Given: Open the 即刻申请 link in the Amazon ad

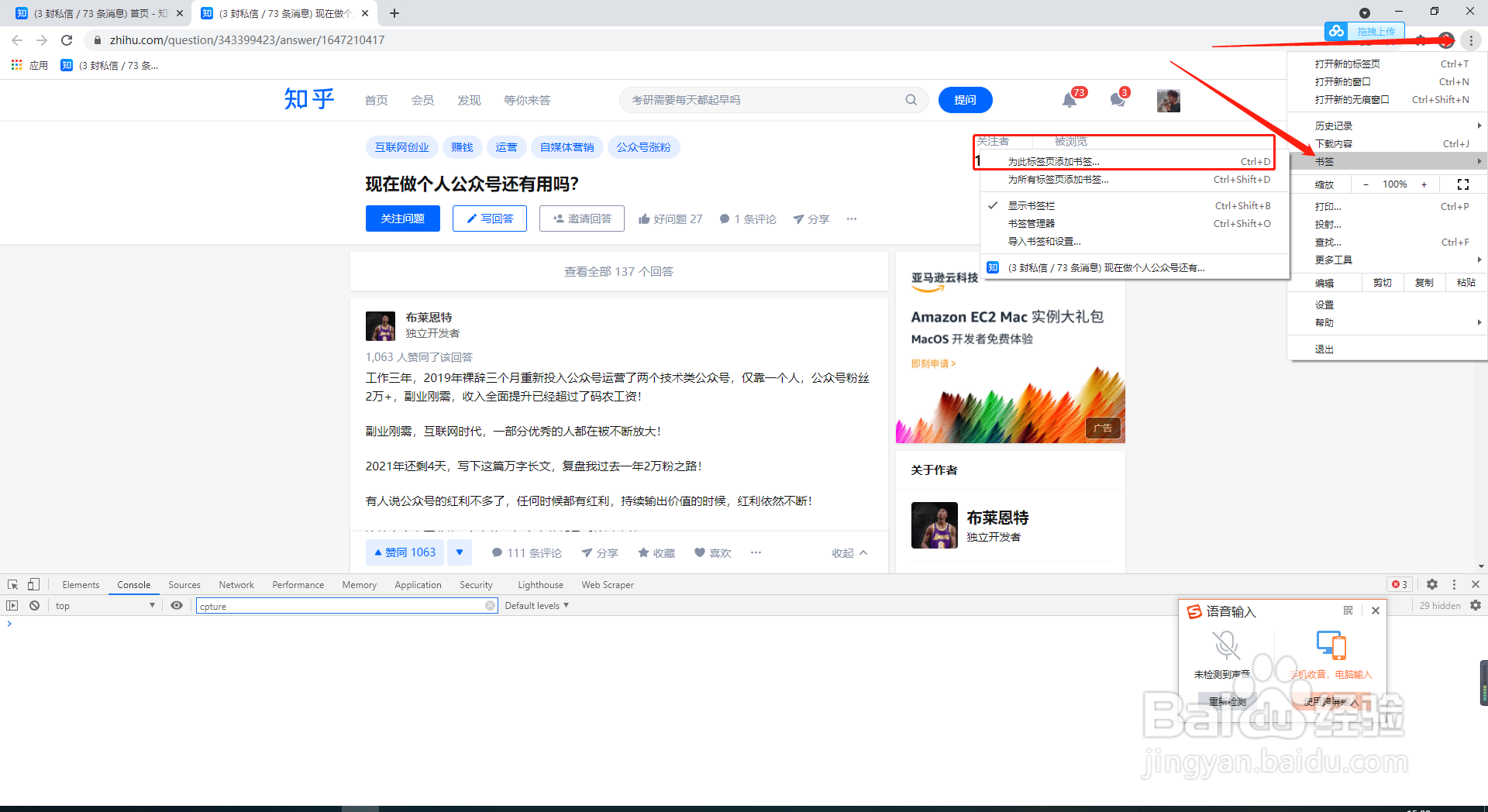Looking at the screenshot, I should [932, 363].
